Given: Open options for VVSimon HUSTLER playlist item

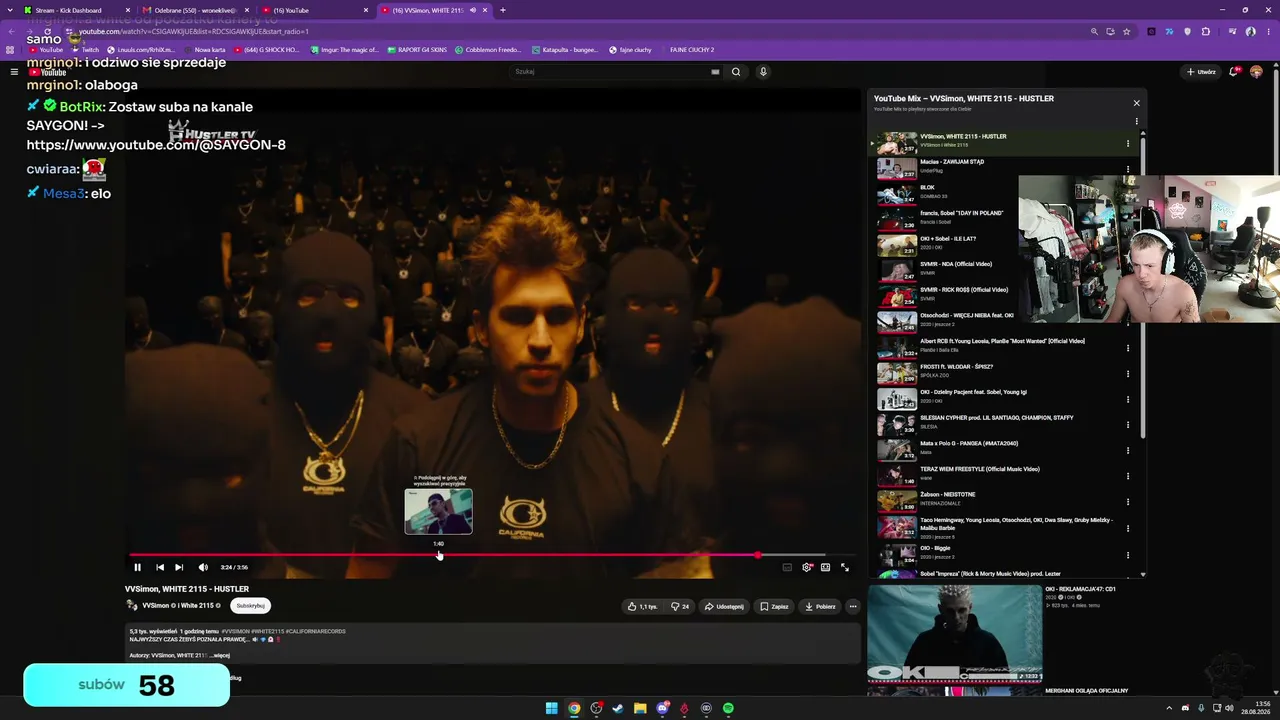Looking at the screenshot, I should pos(1128,143).
